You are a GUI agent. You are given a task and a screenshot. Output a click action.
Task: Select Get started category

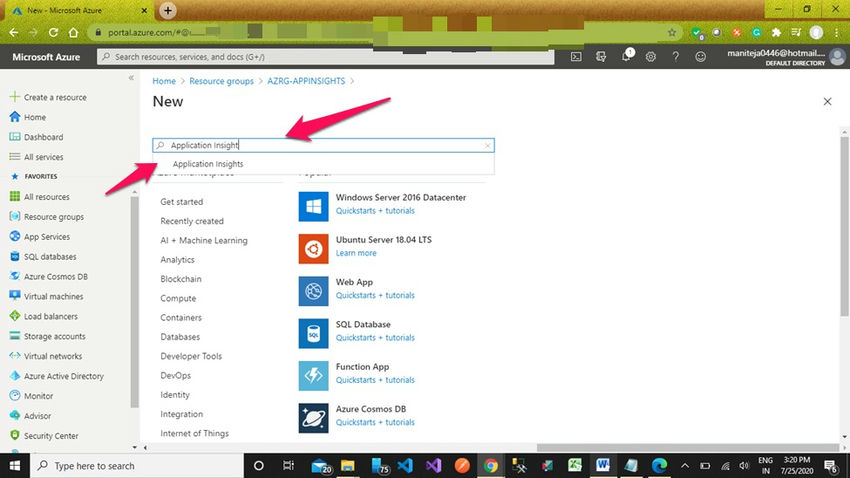pos(182,202)
